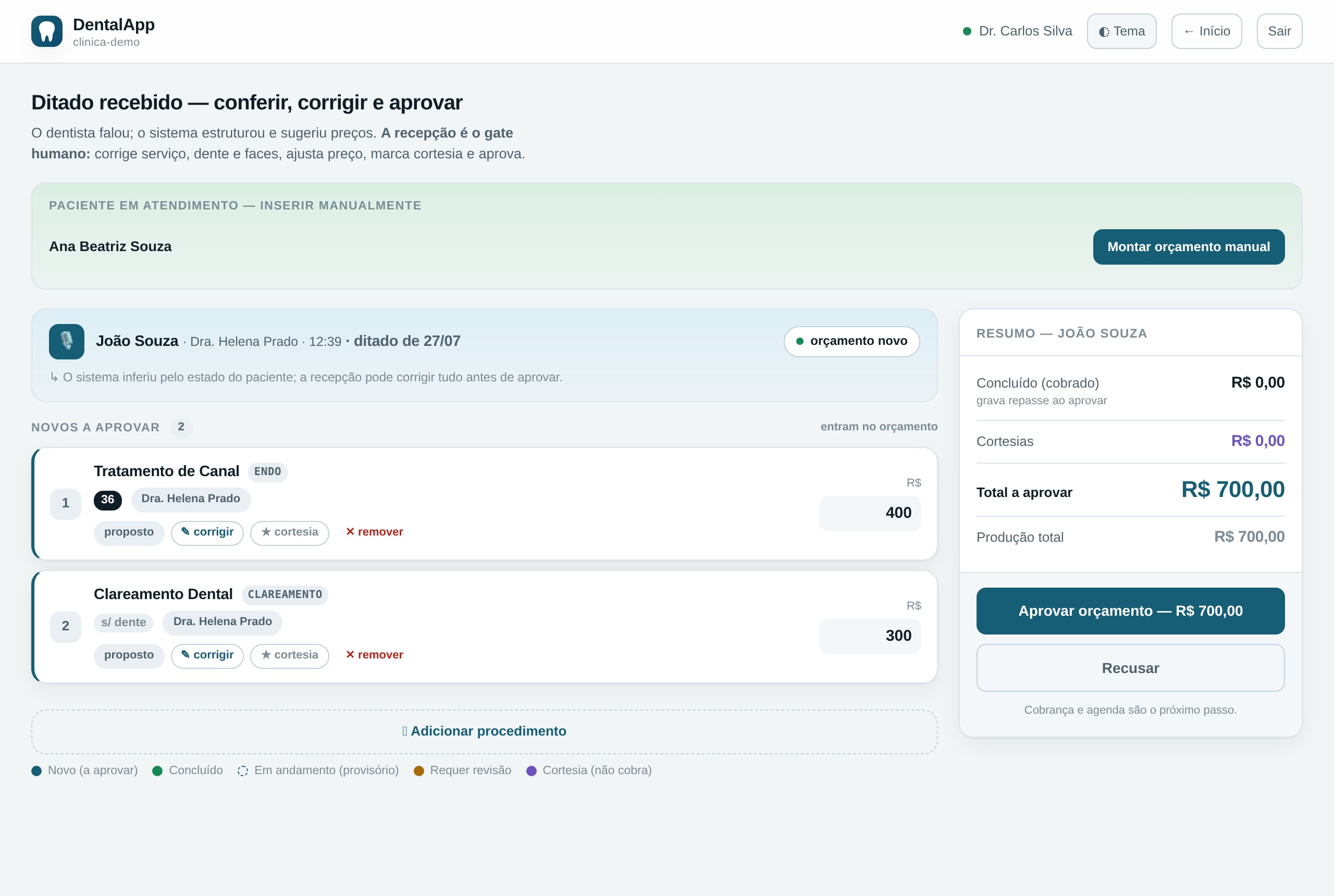Click the Concluído (cobrado) R$ 0,00 value

[x=1257, y=383]
